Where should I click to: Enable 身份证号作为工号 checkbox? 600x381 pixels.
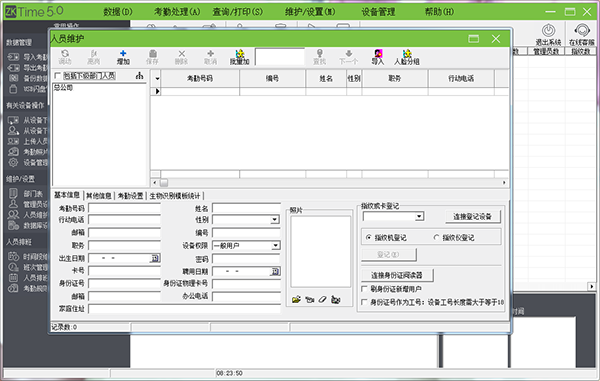[364, 302]
